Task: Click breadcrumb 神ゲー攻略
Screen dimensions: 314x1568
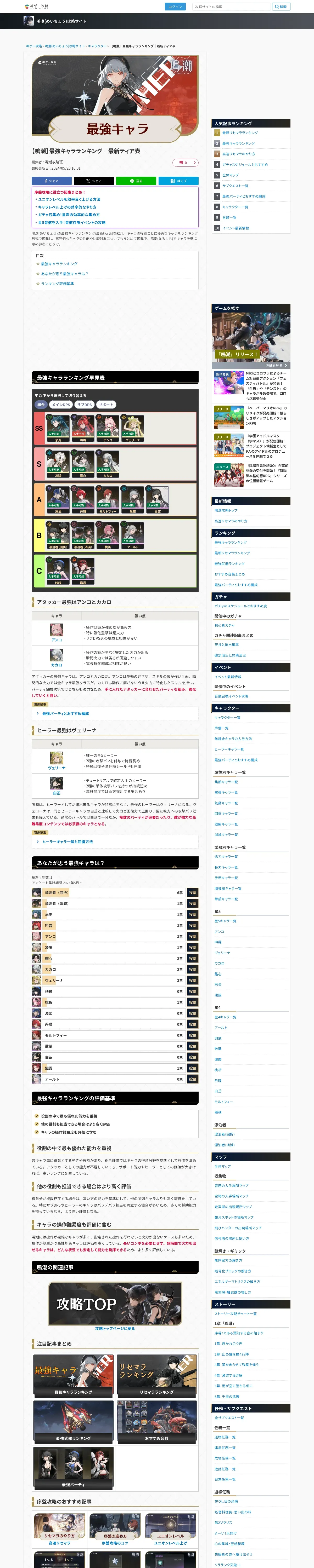Action: pos(33,46)
